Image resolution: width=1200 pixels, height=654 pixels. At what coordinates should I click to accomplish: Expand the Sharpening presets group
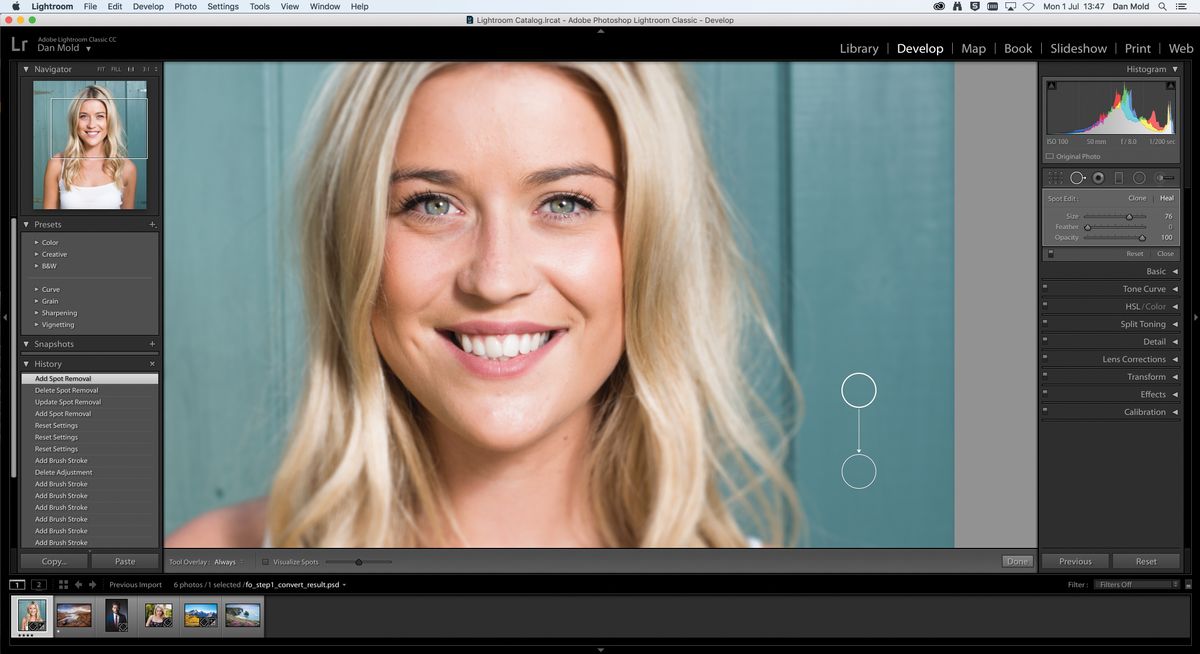pos(60,313)
